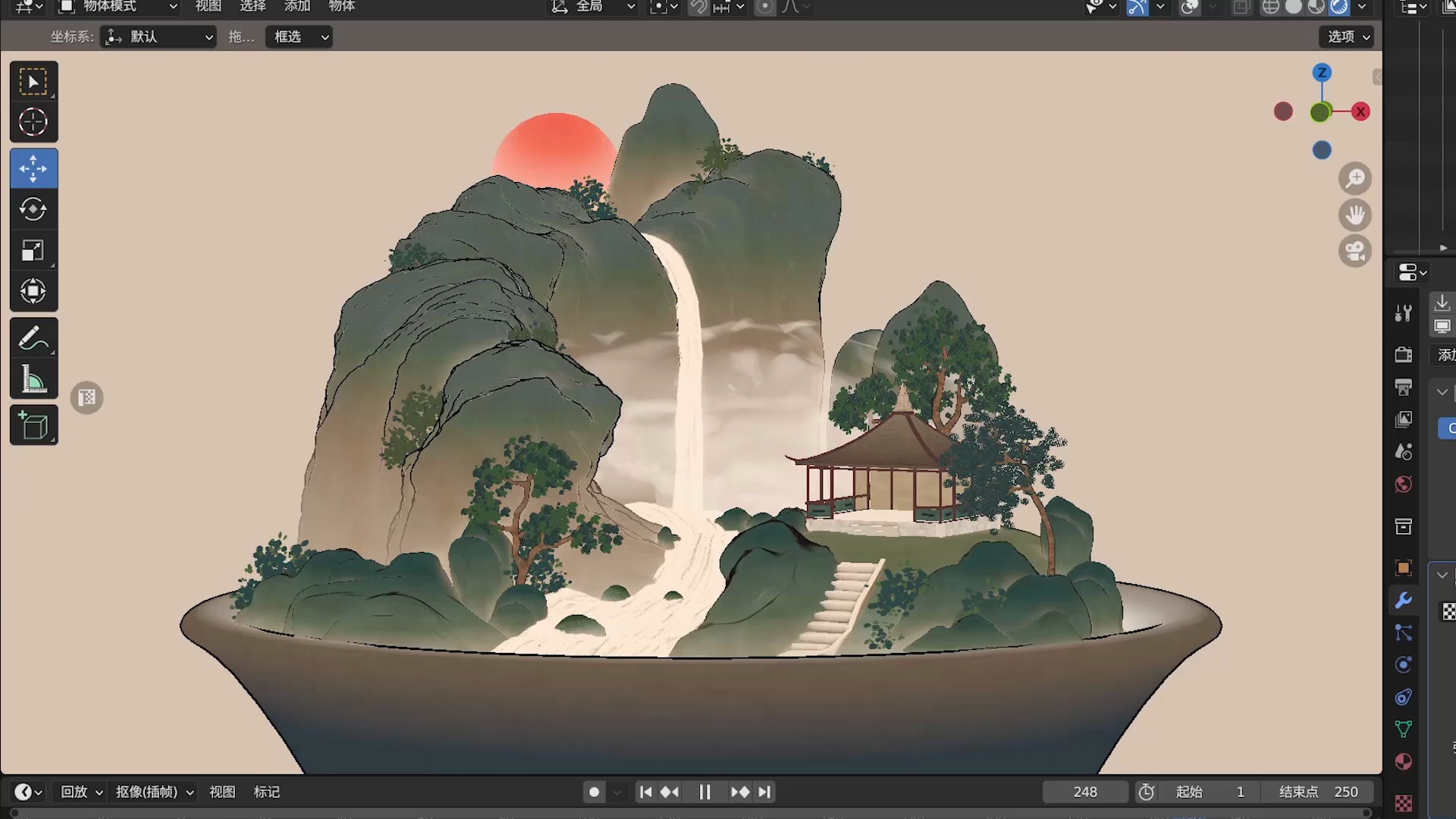The width and height of the screenshot is (1456, 819).
Task: Pause the animation playback
Action: tap(704, 792)
